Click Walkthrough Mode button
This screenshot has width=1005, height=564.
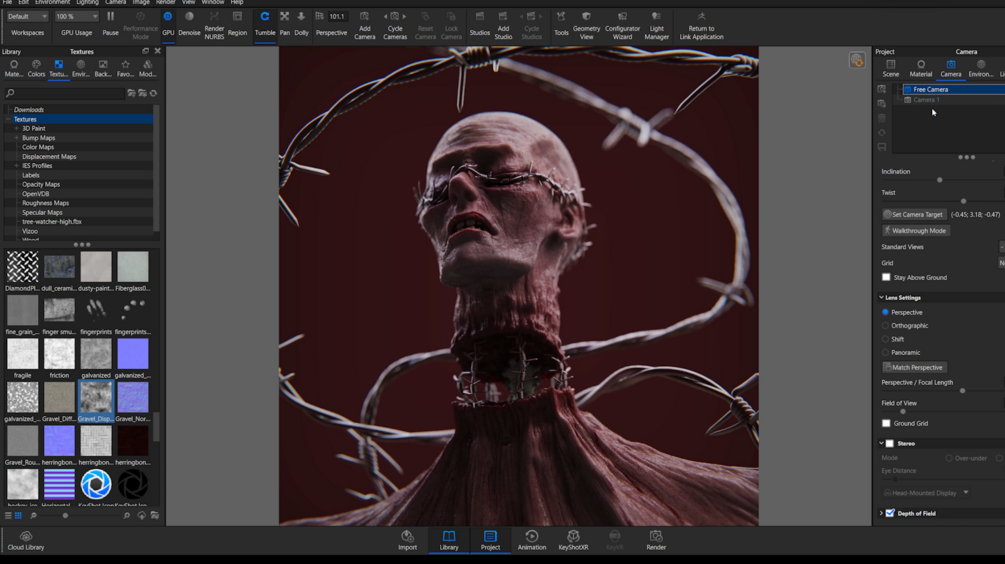coord(915,230)
